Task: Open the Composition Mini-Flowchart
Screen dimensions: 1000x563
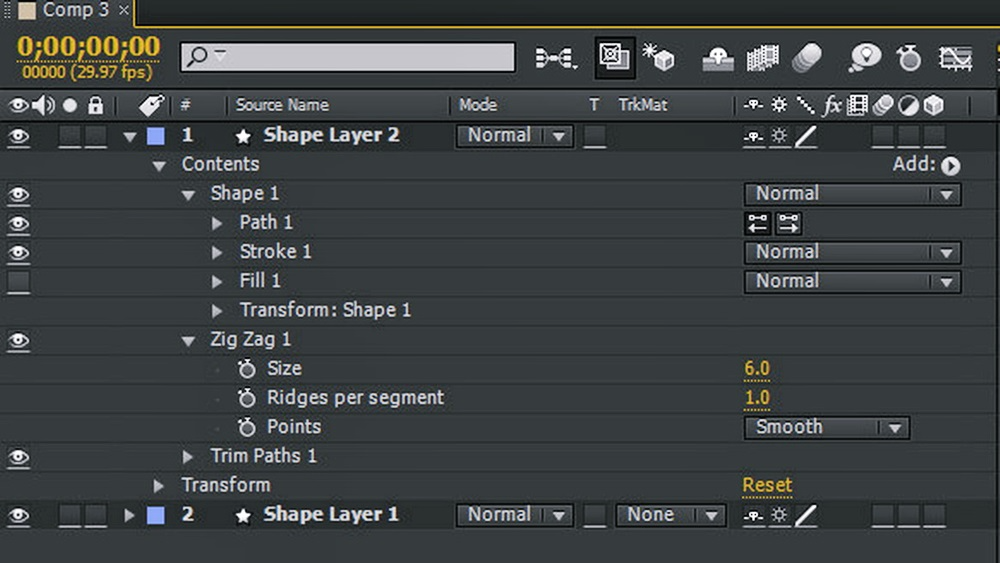Action: (x=555, y=58)
